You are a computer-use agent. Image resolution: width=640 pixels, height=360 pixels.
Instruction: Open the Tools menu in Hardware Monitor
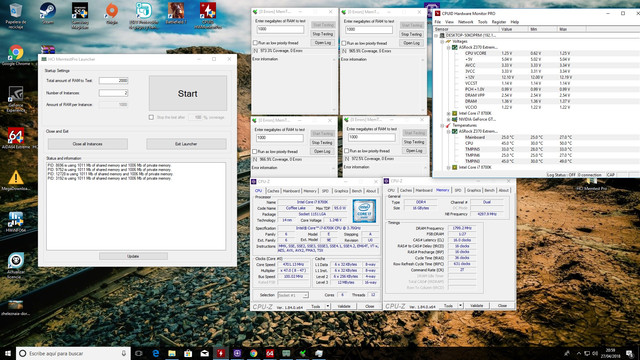[x=482, y=22]
